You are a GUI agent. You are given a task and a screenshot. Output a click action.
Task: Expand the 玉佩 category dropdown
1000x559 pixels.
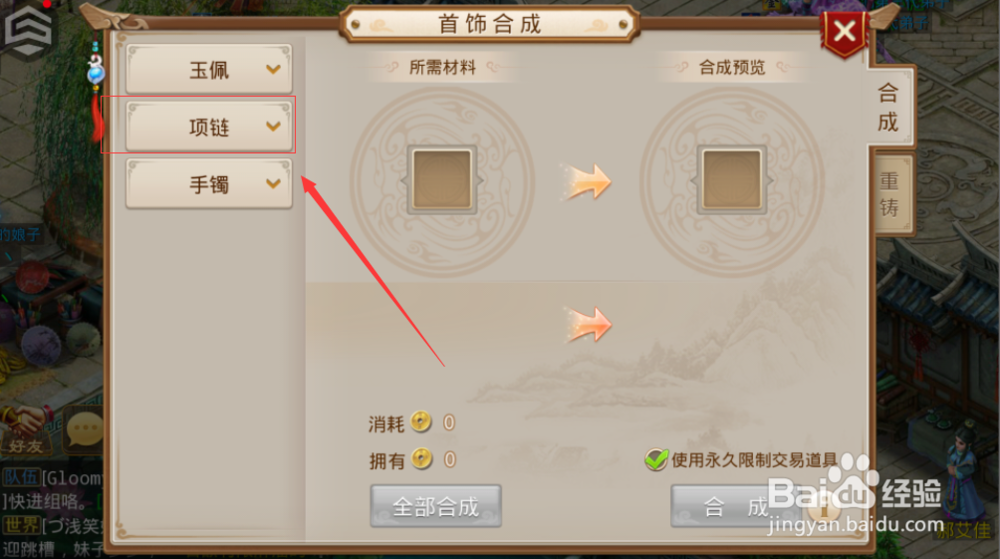coord(209,69)
